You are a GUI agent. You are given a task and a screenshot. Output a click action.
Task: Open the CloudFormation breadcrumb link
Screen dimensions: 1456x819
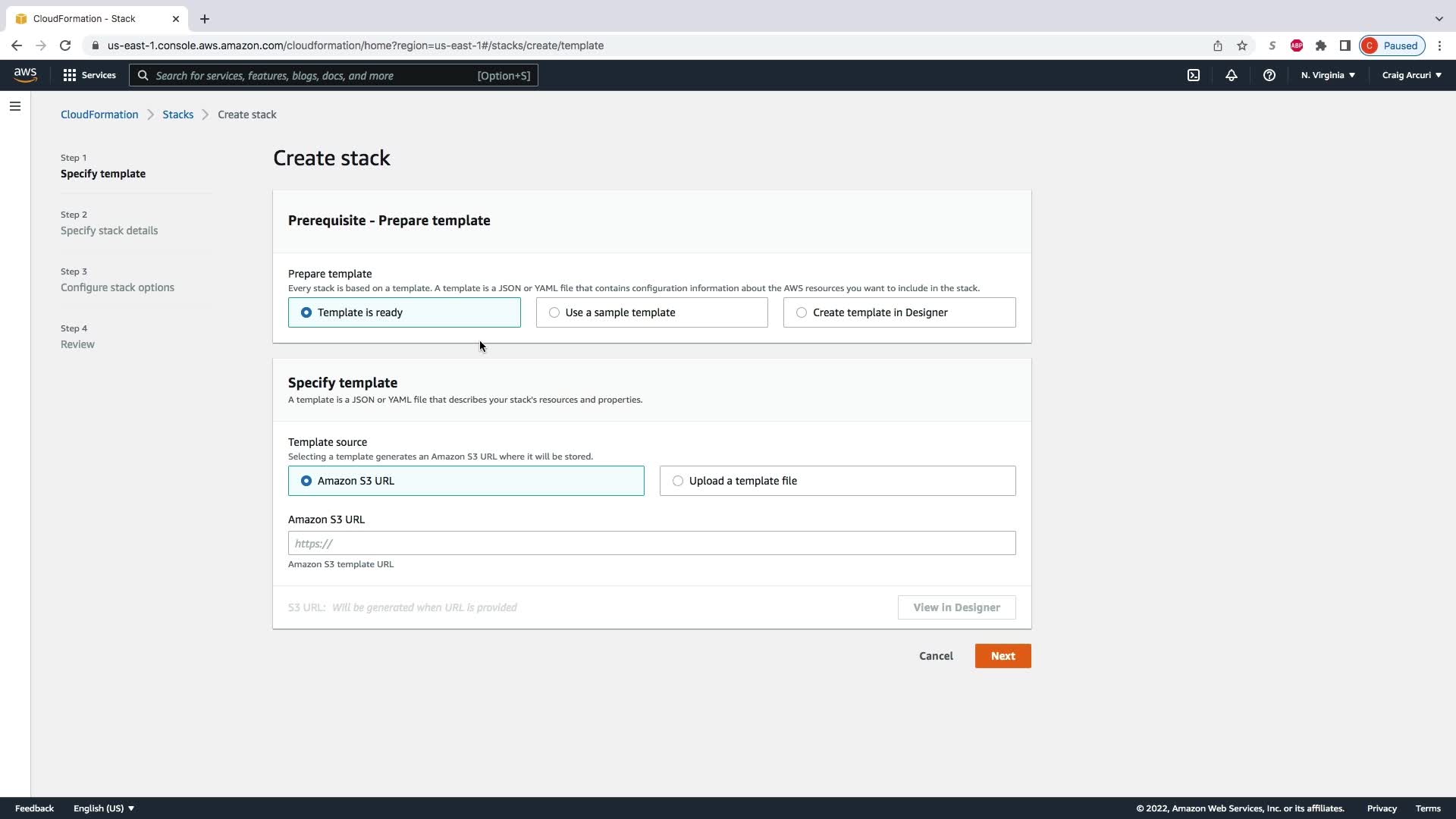(99, 115)
